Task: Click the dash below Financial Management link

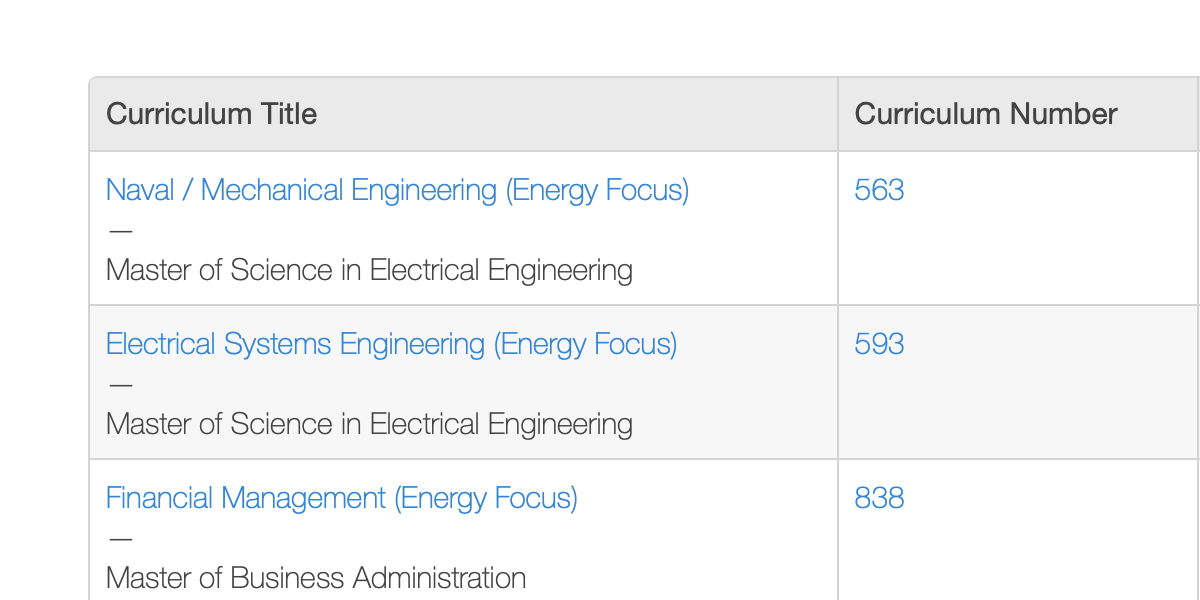Action: click(120, 539)
